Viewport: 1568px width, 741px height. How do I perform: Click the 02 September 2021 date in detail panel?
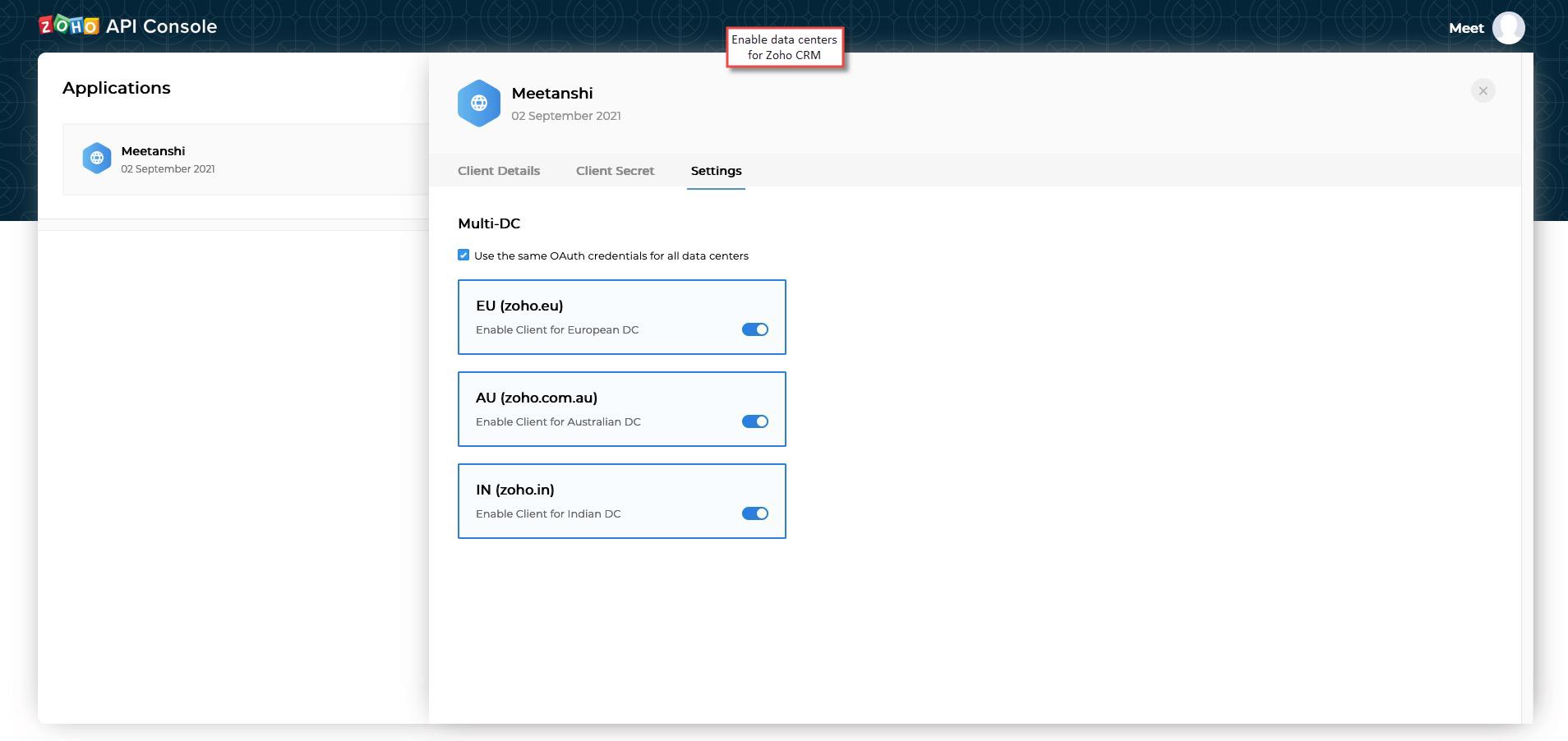(566, 116)
